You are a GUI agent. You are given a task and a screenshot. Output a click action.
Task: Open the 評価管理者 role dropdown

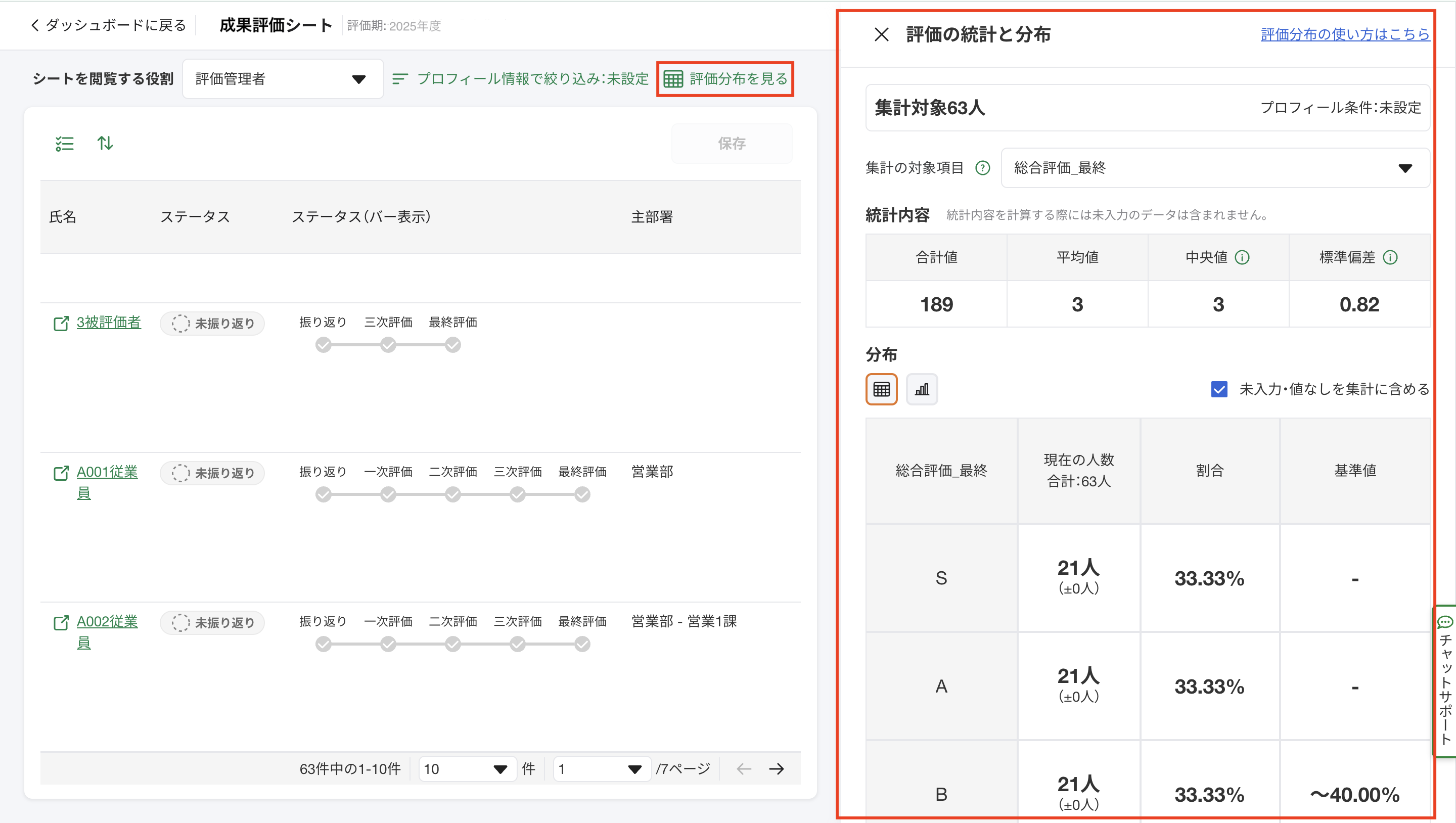pyautogui.click(x=283, y=79)
